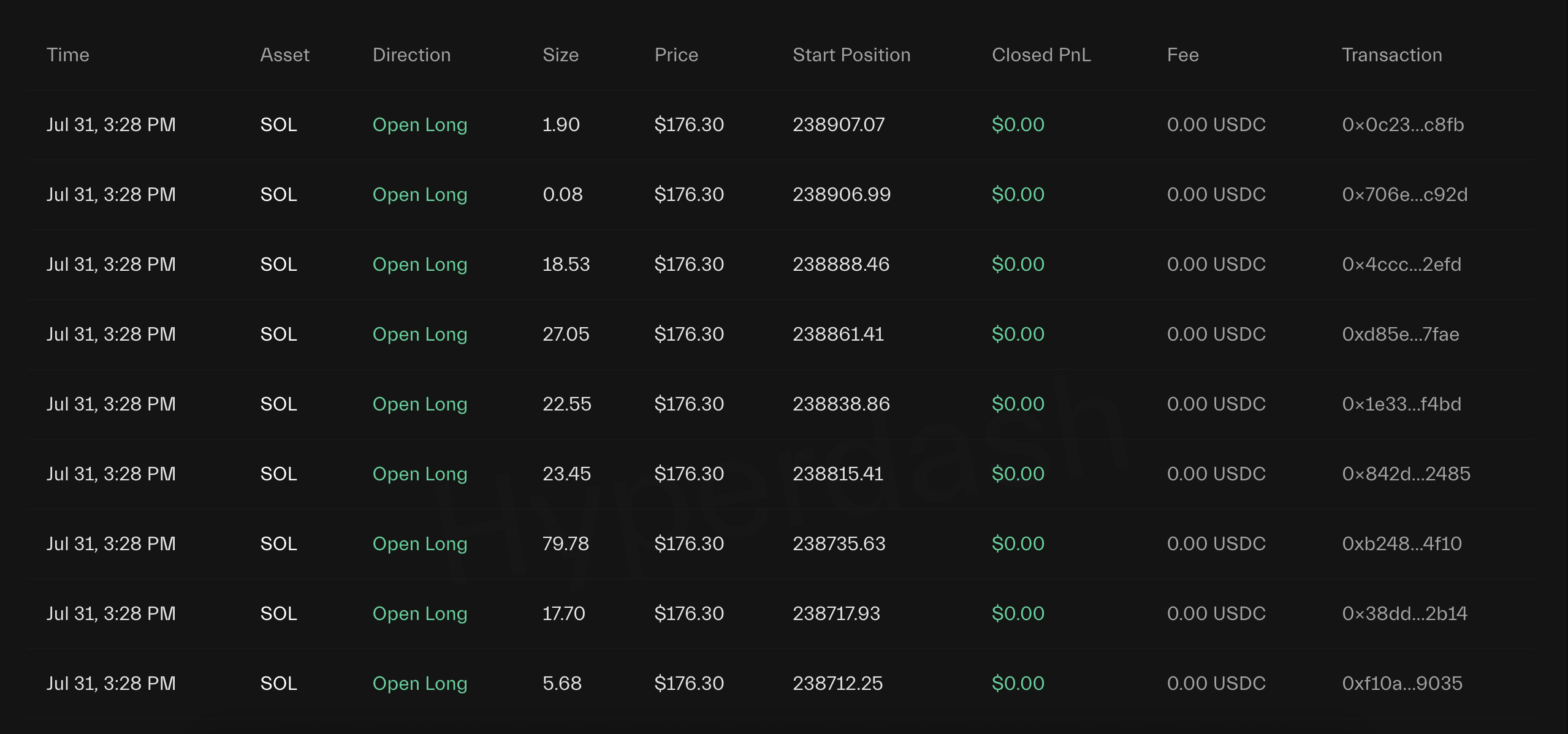Screen dimensions: 1568x734
Task: Sort table by Time column header
Action: point(68,55)
